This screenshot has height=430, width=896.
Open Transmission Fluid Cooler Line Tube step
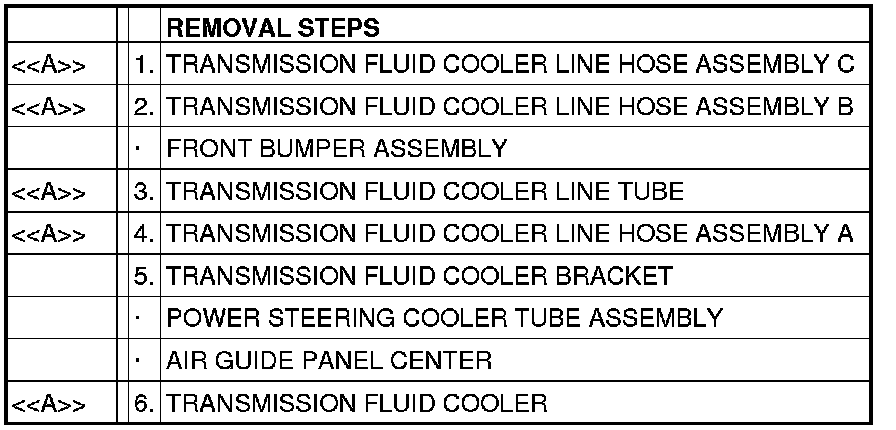coord(425,192)
